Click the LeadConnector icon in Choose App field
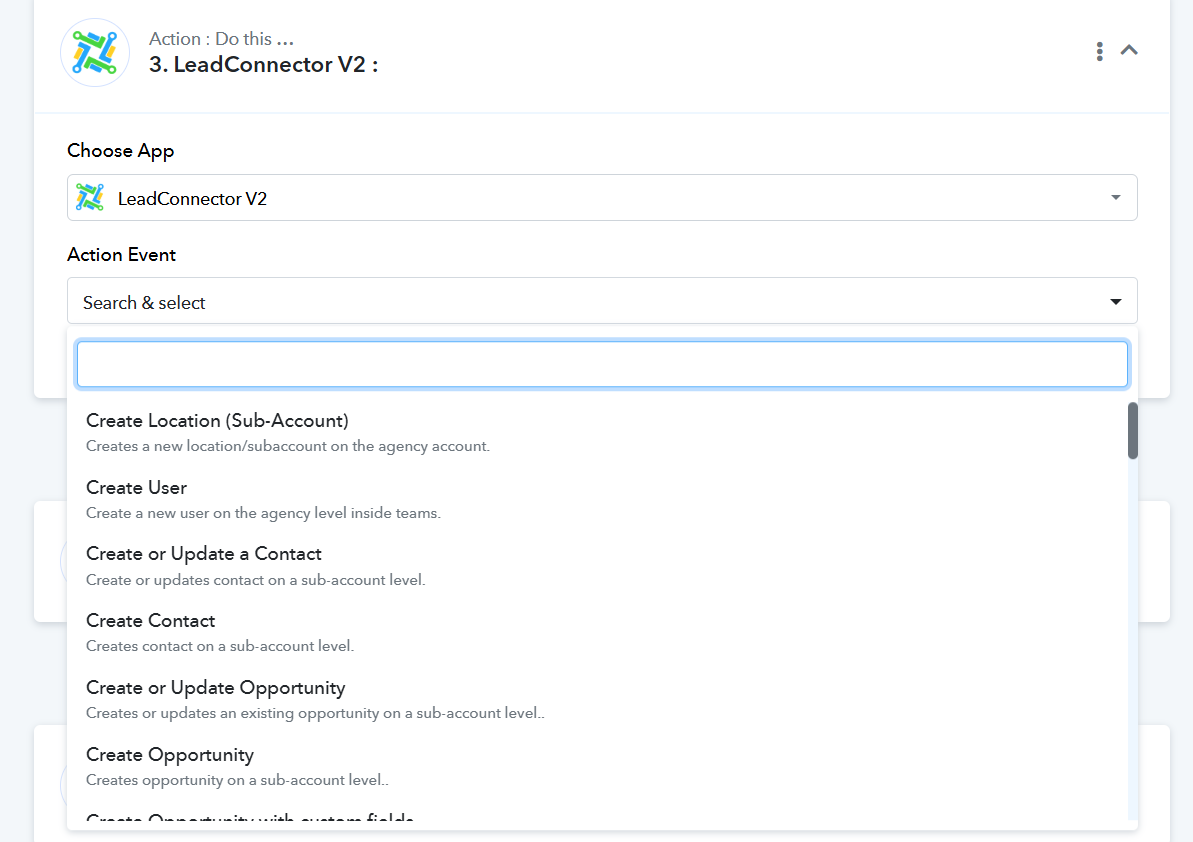Screen dimensions: 1193x842 [x=90, y=198]
